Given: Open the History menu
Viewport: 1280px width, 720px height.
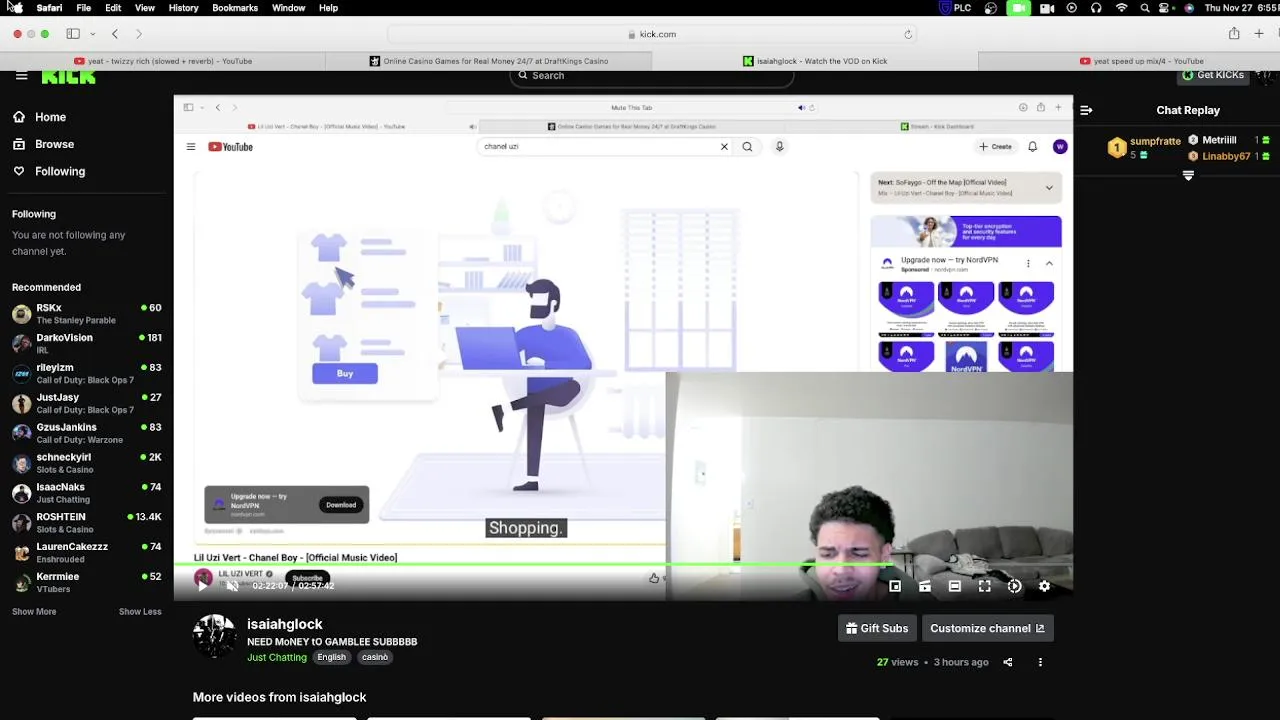Looking at the screenshot, I should [183, 8].
